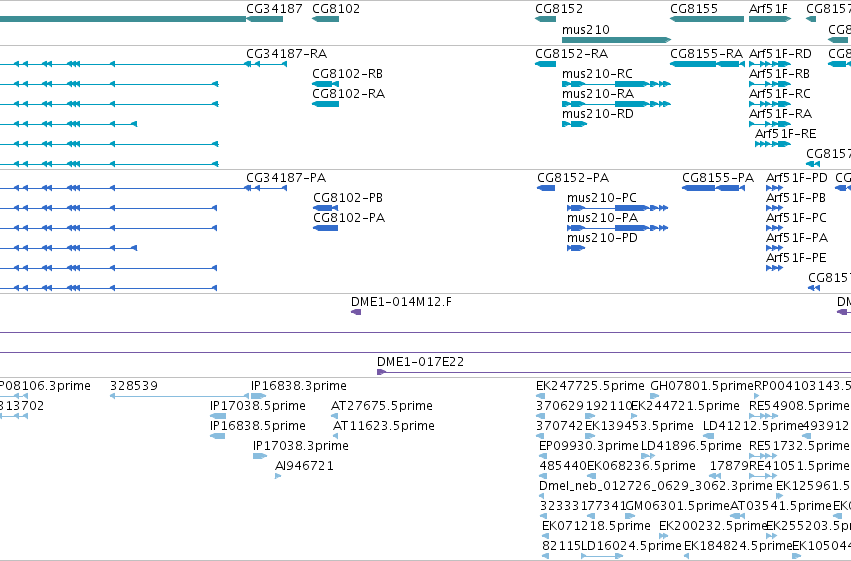Open EST feature 328539
This screenshot has height=561, width=851.
[134, 386]
